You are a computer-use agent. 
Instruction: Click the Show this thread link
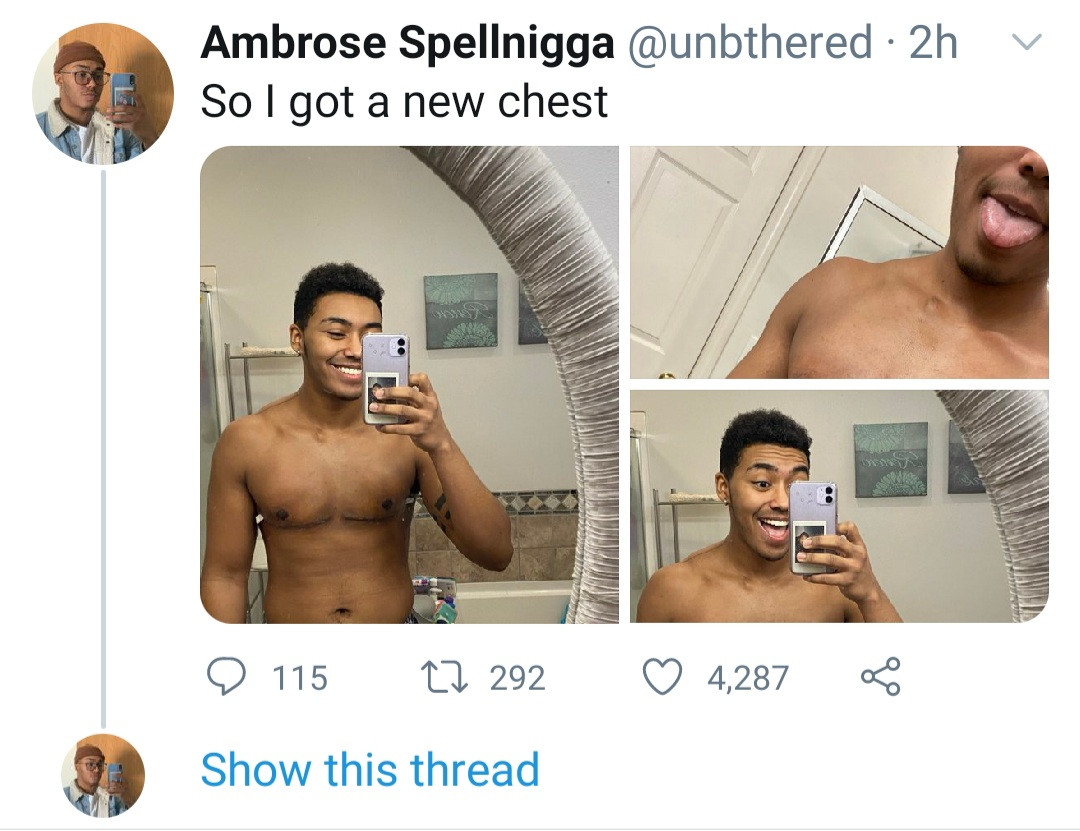pos(370,770)
